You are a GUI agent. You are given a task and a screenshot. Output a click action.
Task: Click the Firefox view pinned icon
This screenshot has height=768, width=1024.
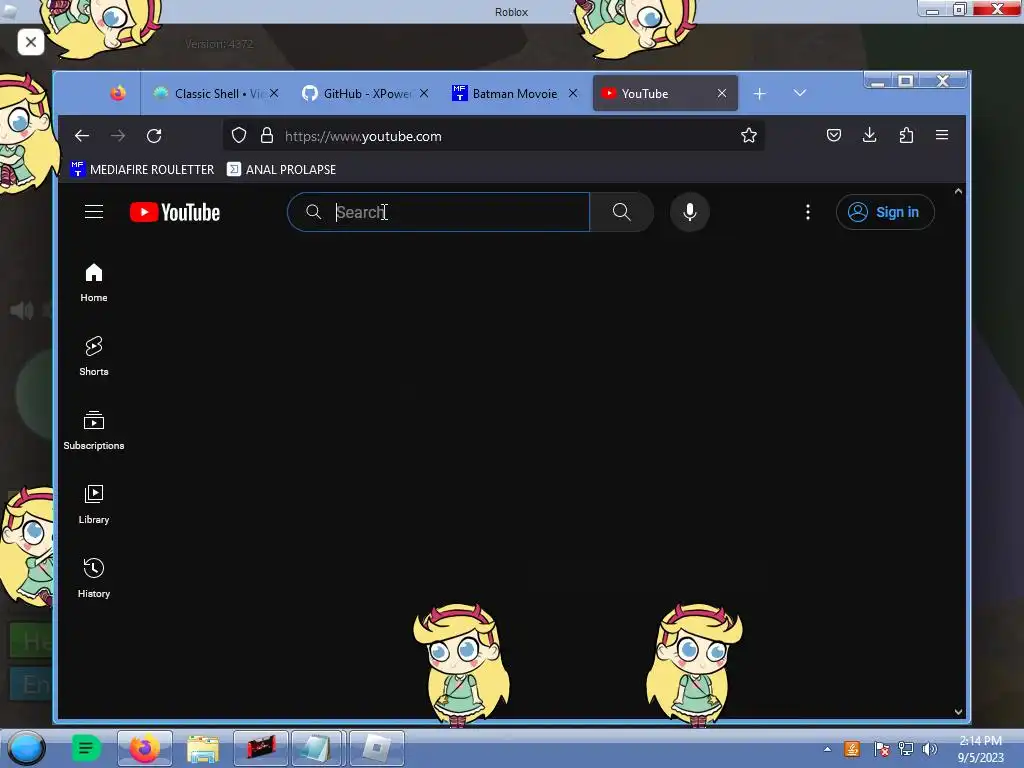coord(118,93)
